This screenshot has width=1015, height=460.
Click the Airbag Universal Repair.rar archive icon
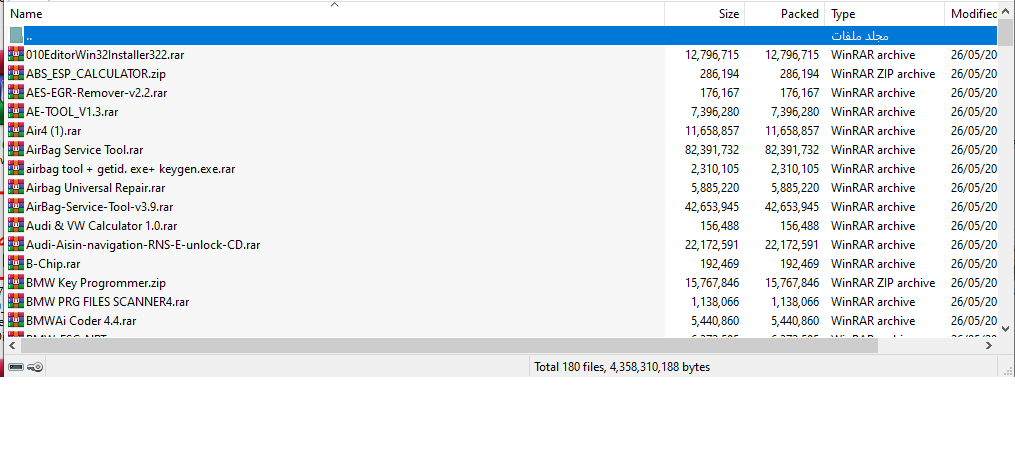16,188
